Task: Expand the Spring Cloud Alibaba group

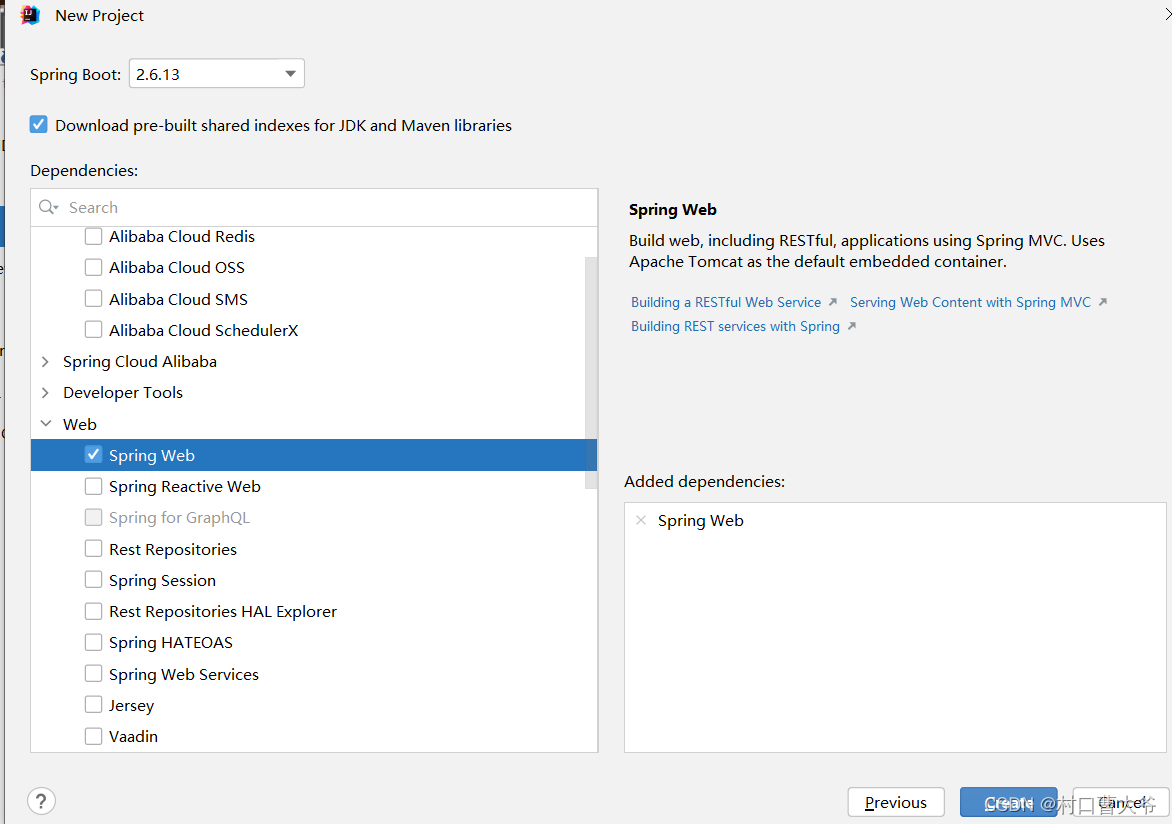Action: (x=45, y=361)
